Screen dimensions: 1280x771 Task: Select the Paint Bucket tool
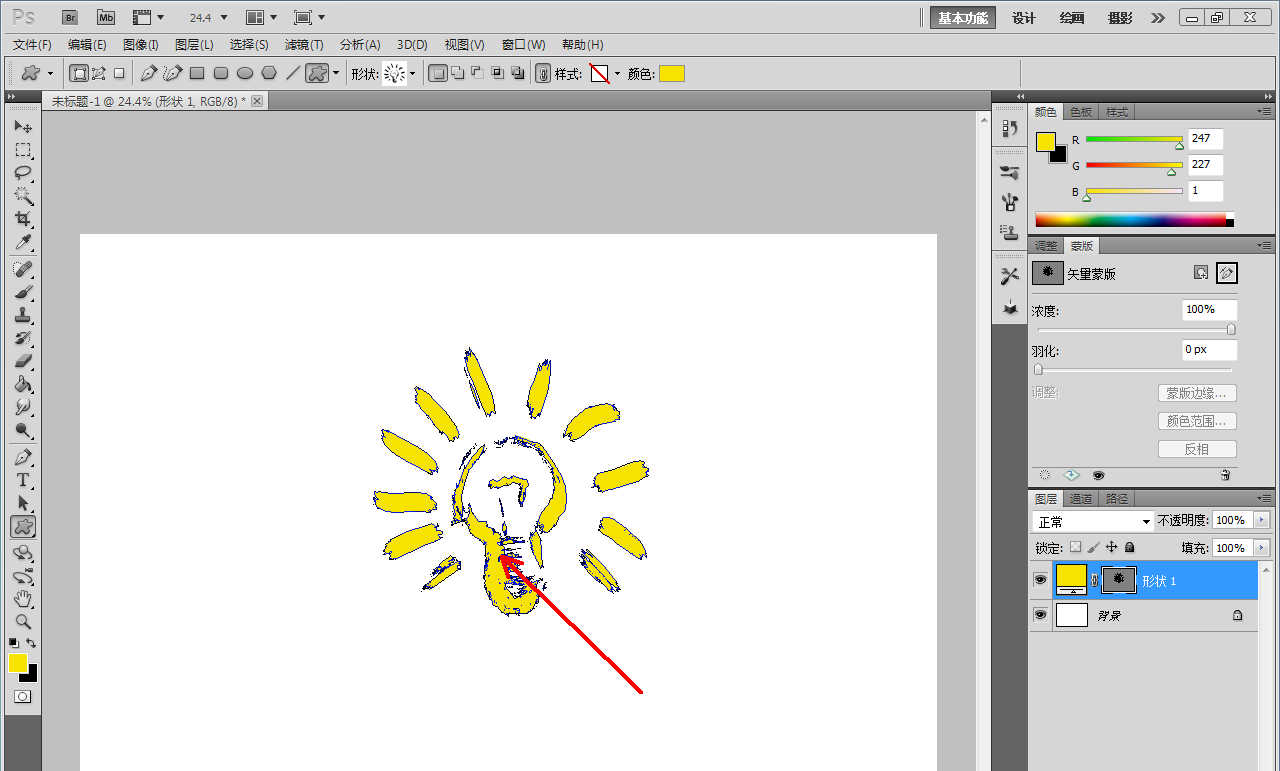coord(23,385)
